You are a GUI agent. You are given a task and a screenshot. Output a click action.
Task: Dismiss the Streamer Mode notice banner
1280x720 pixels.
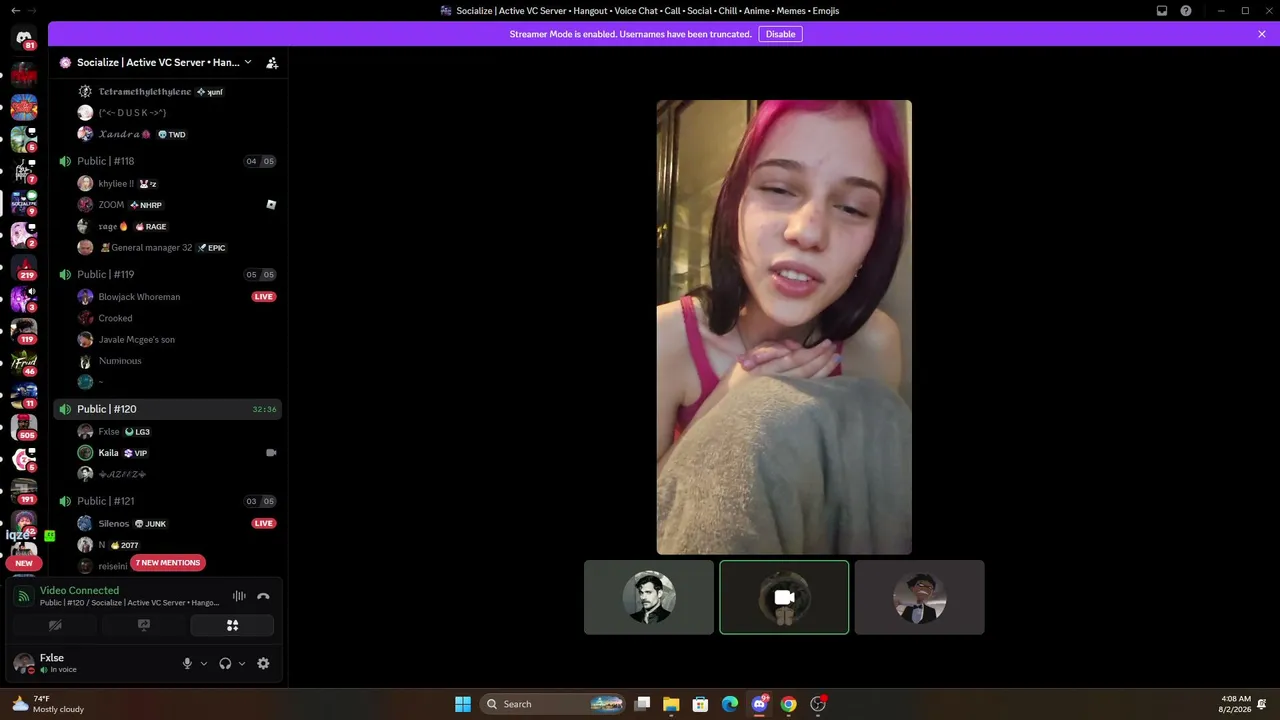pos(1262,34)
